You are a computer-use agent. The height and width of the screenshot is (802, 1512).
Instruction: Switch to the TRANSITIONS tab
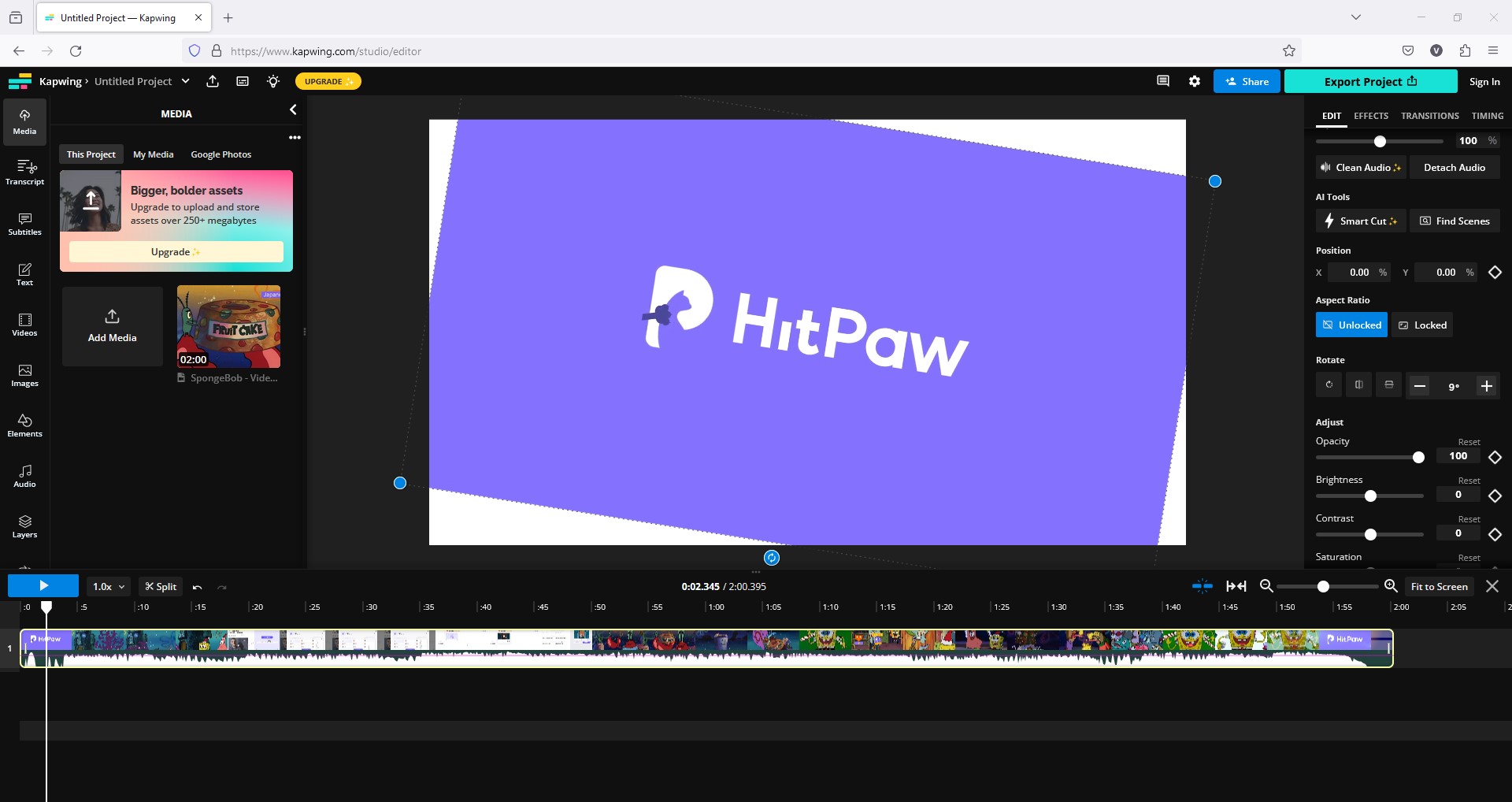click(1429, 116)
